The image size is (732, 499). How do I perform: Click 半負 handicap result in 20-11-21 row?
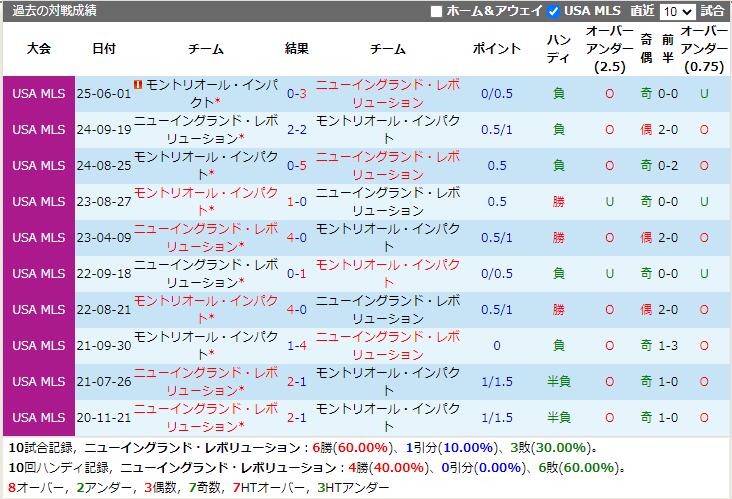click(559, 417)
